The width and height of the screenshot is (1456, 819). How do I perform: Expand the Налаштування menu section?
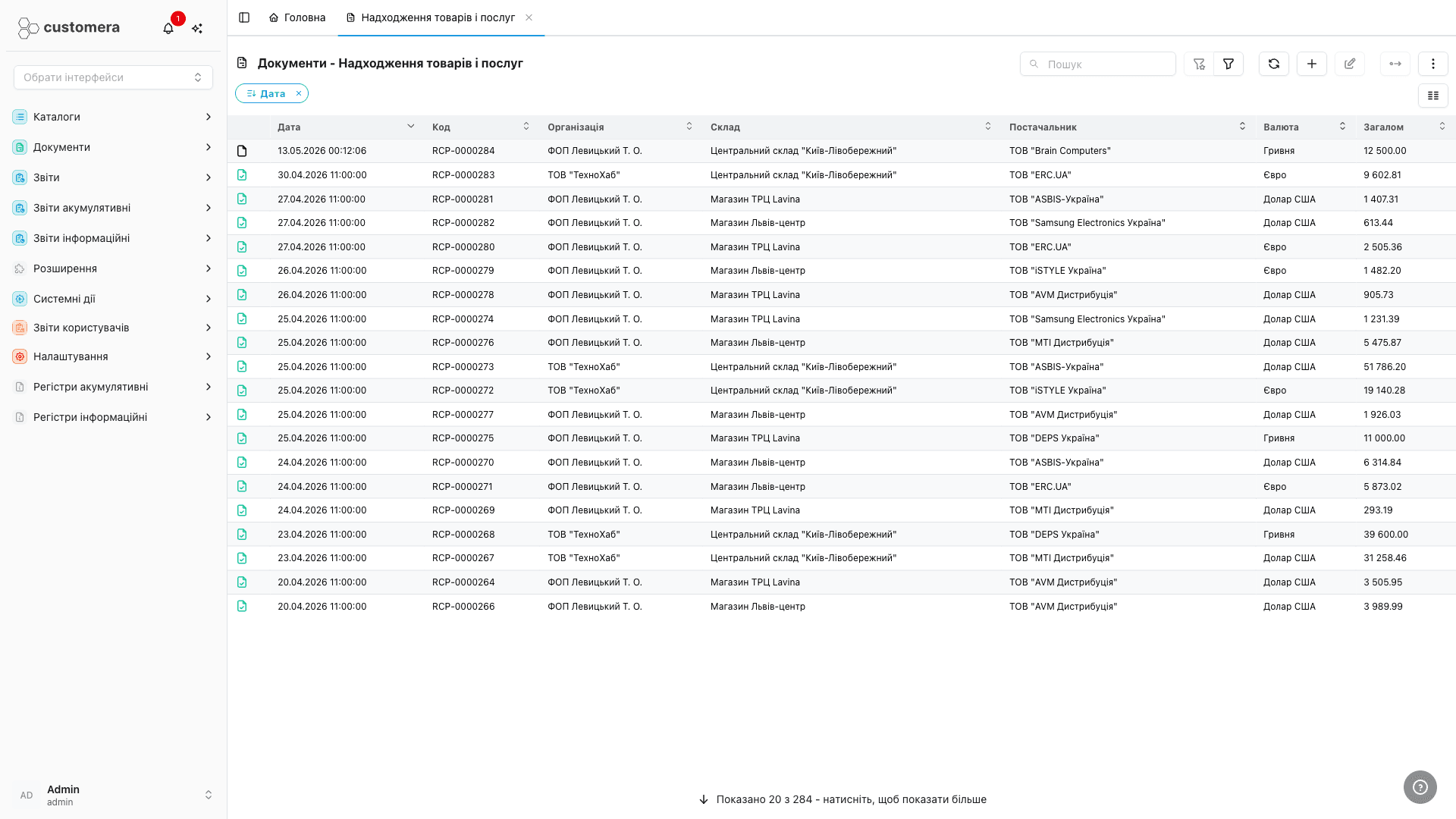coord(113,356)
